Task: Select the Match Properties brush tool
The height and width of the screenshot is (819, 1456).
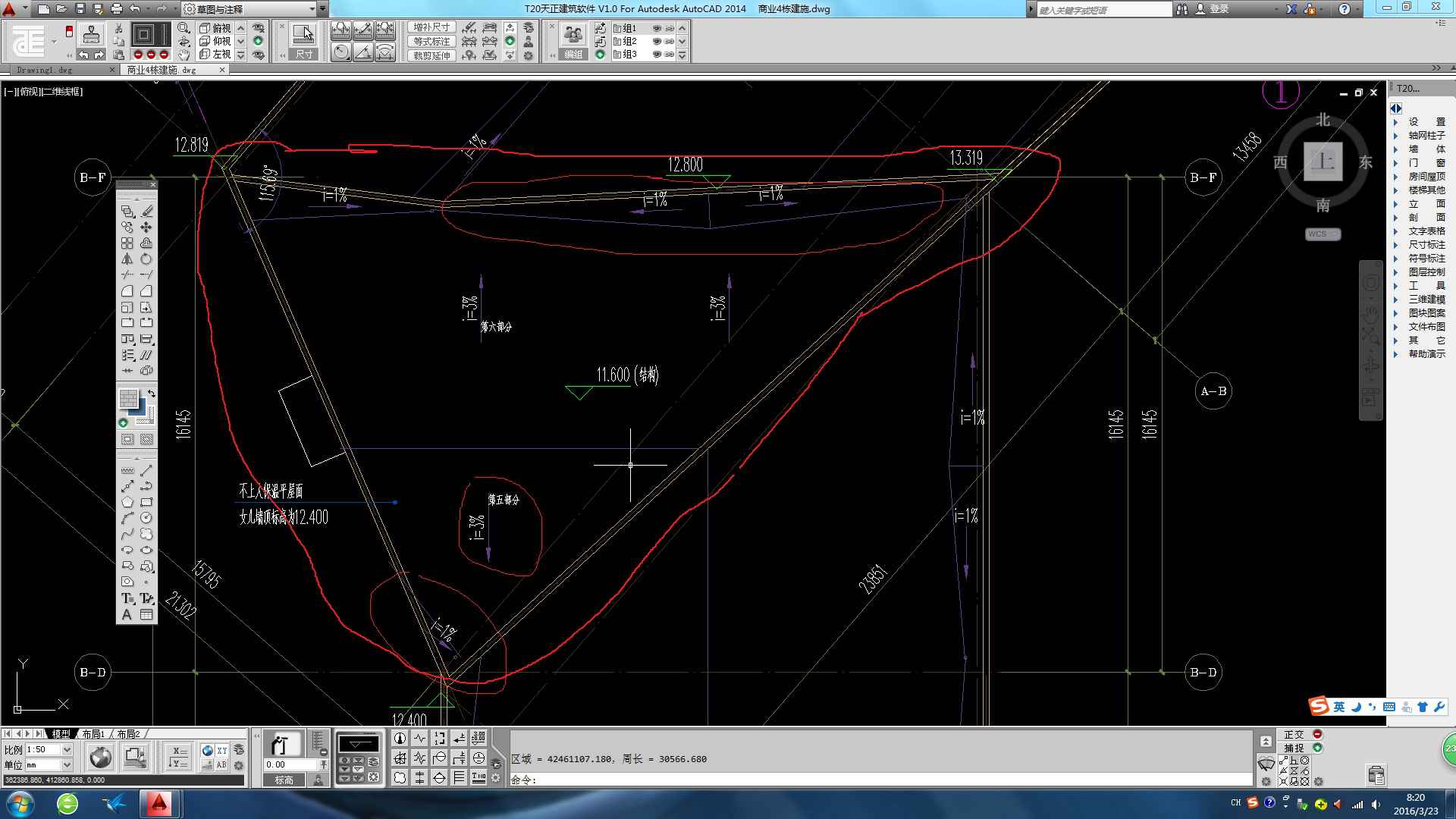Action: [146, 211]
